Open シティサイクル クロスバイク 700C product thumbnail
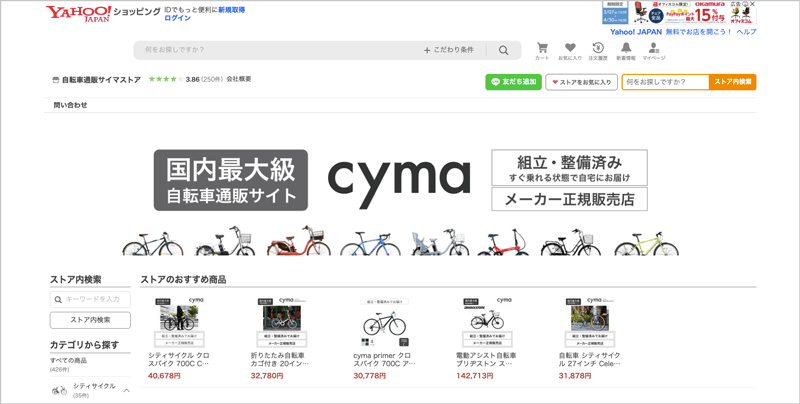Image resolution: width=800 pixels, height=404 pixels. (179, 322)
